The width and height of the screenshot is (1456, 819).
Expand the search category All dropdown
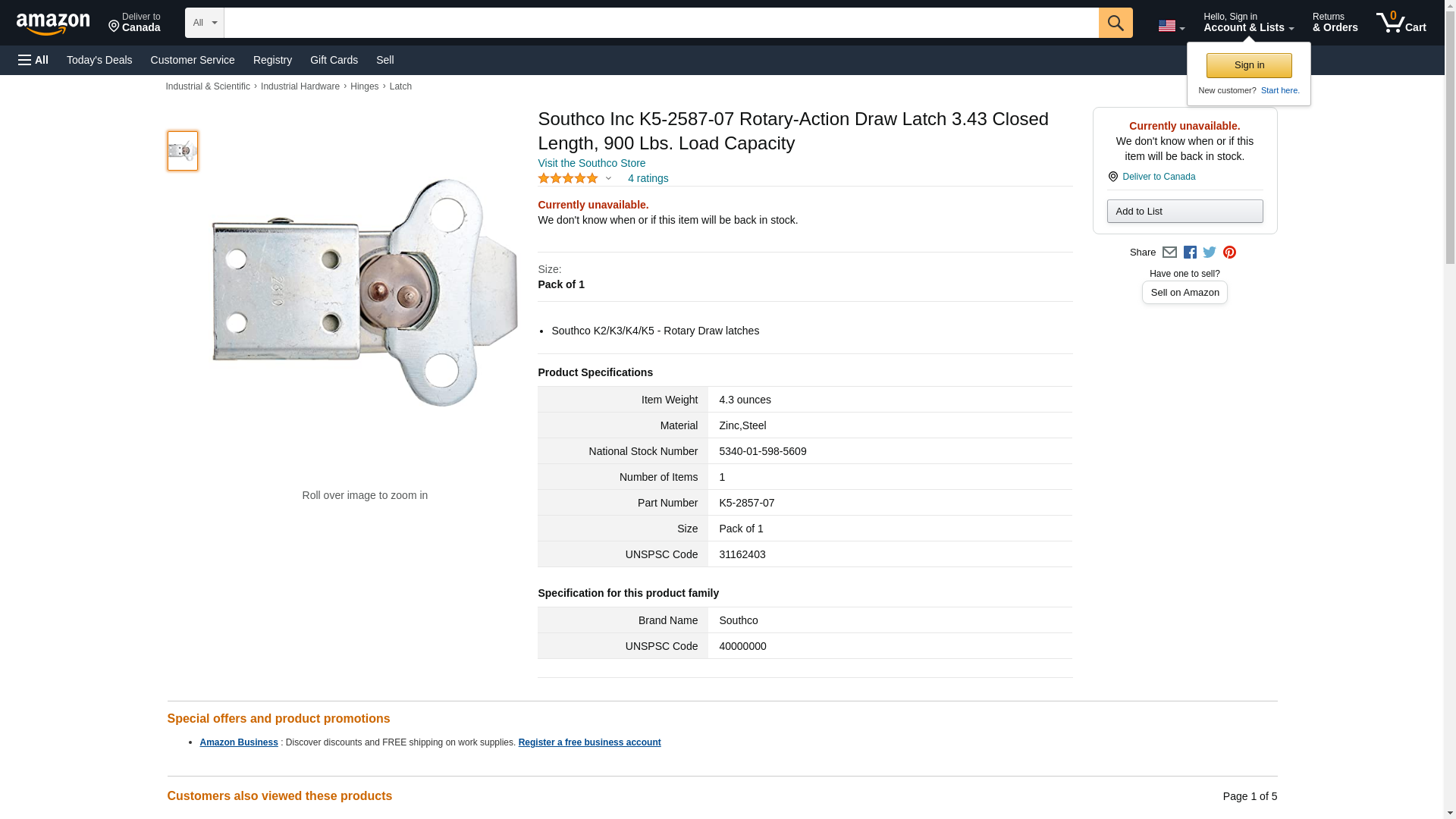click(204, 23)
